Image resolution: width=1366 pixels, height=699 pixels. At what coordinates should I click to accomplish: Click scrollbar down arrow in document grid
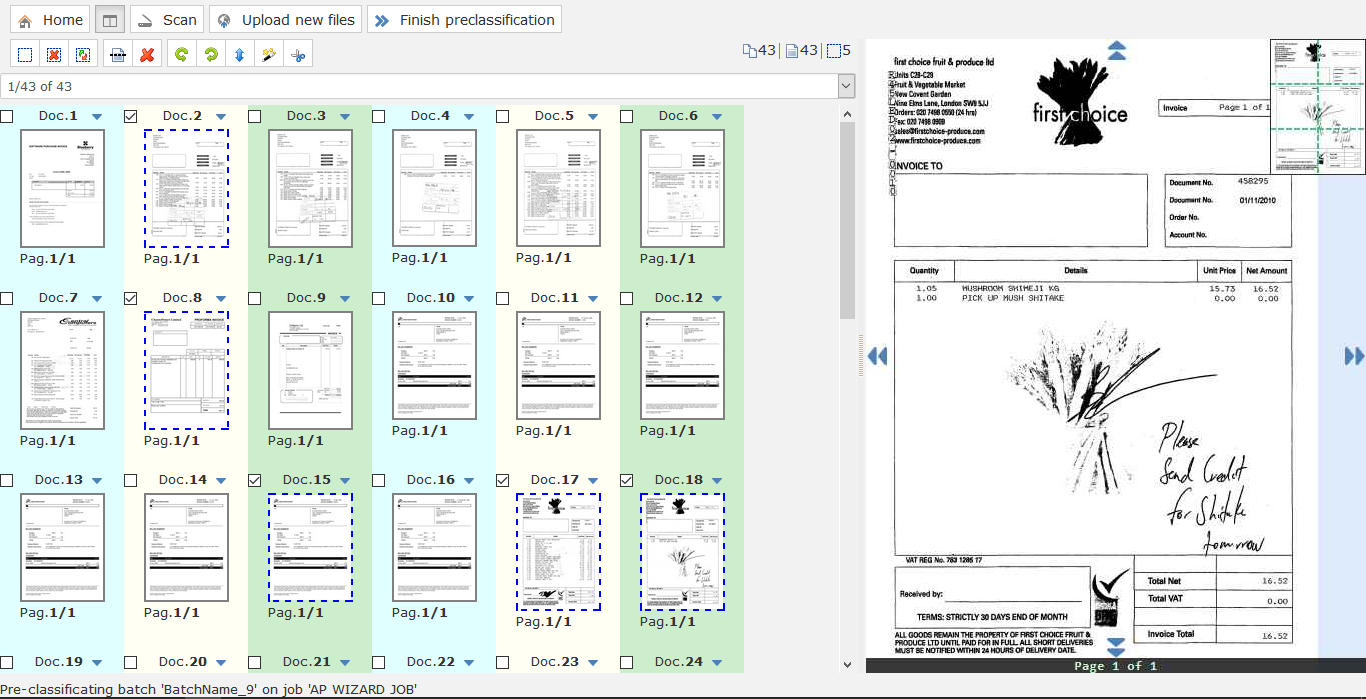tap(847, 664)
